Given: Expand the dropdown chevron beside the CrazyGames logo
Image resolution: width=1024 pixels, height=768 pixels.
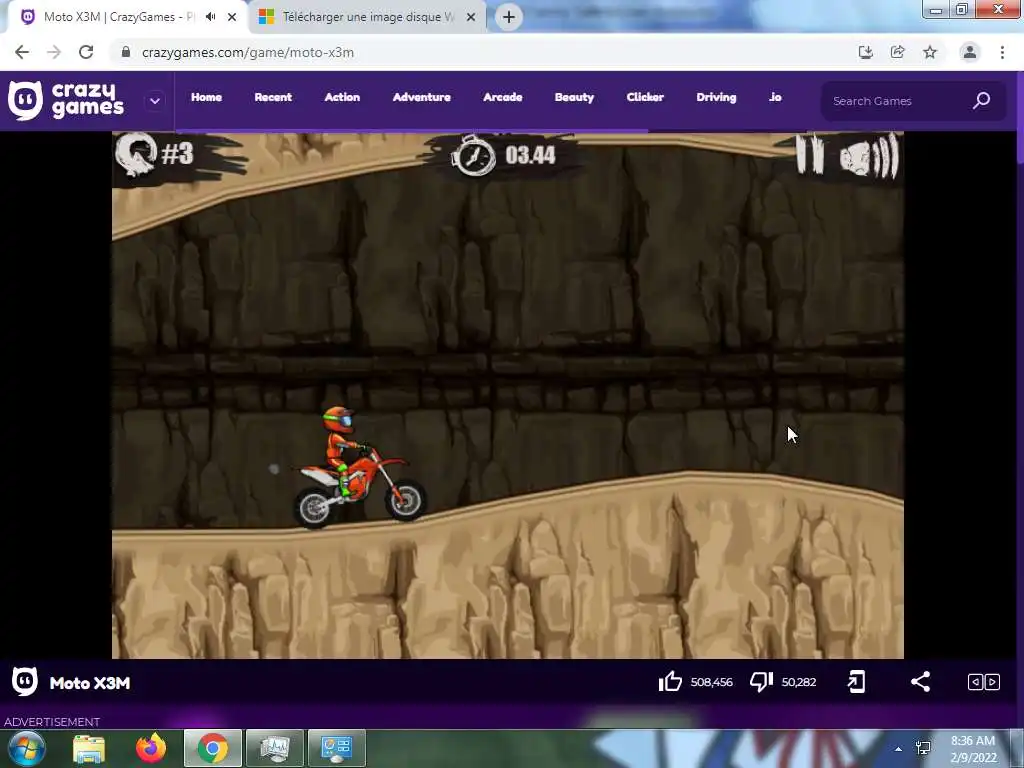Looking at the screenshot, I should [155, 101].
